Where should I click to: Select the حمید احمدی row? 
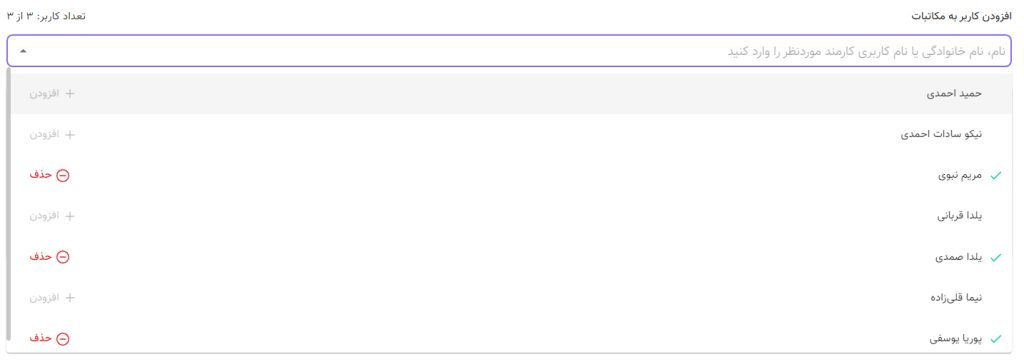511,93
